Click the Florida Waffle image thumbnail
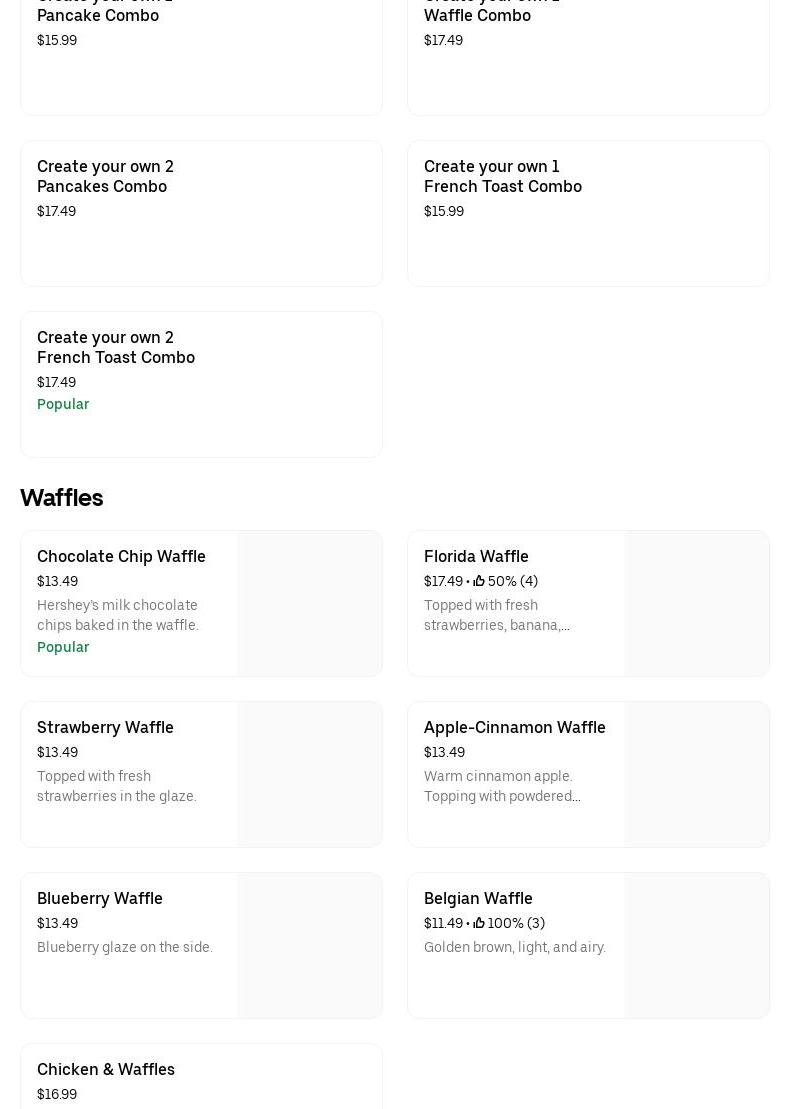This screenshot has width=804, height=1109. [696, 604]
